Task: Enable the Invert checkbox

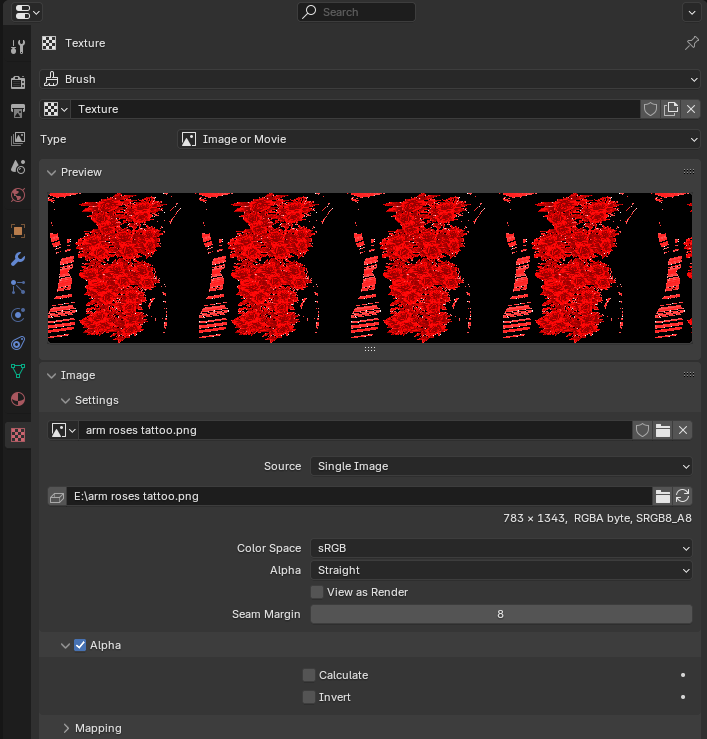Action: click(309, 698)
